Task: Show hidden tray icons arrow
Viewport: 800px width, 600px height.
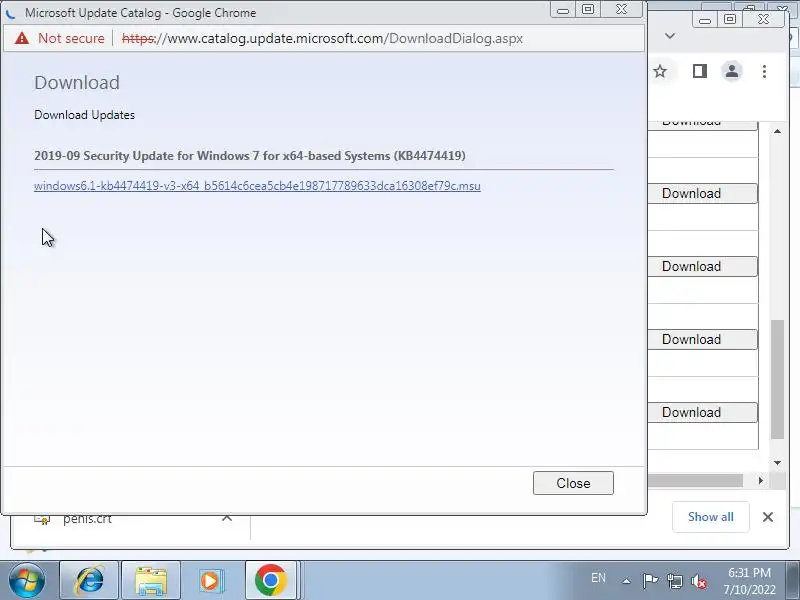Action: tap(626, 581)
